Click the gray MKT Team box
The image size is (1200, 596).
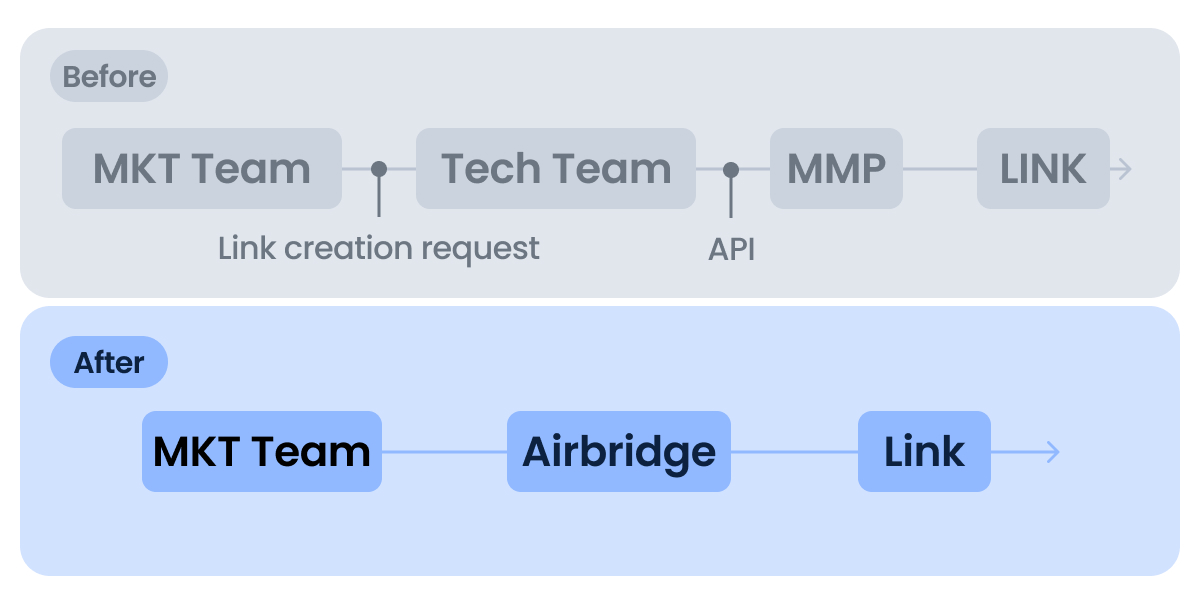point(202,169)
